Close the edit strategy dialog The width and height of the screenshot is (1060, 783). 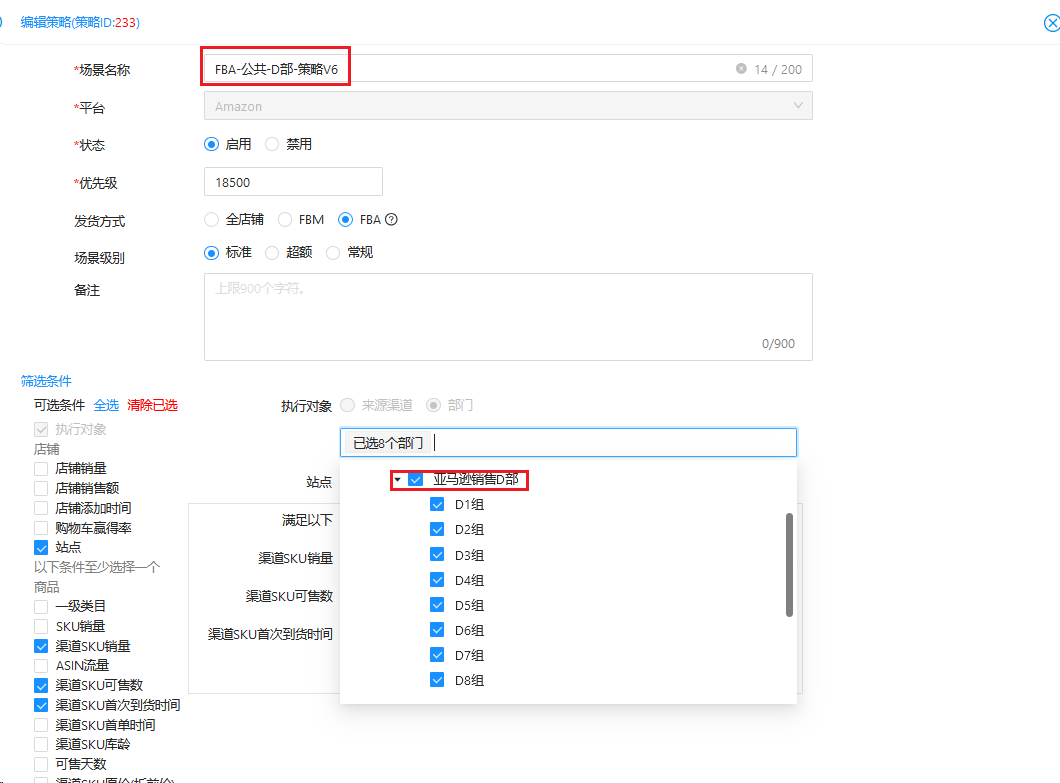pyautogui.click(x=1052, y=23)
